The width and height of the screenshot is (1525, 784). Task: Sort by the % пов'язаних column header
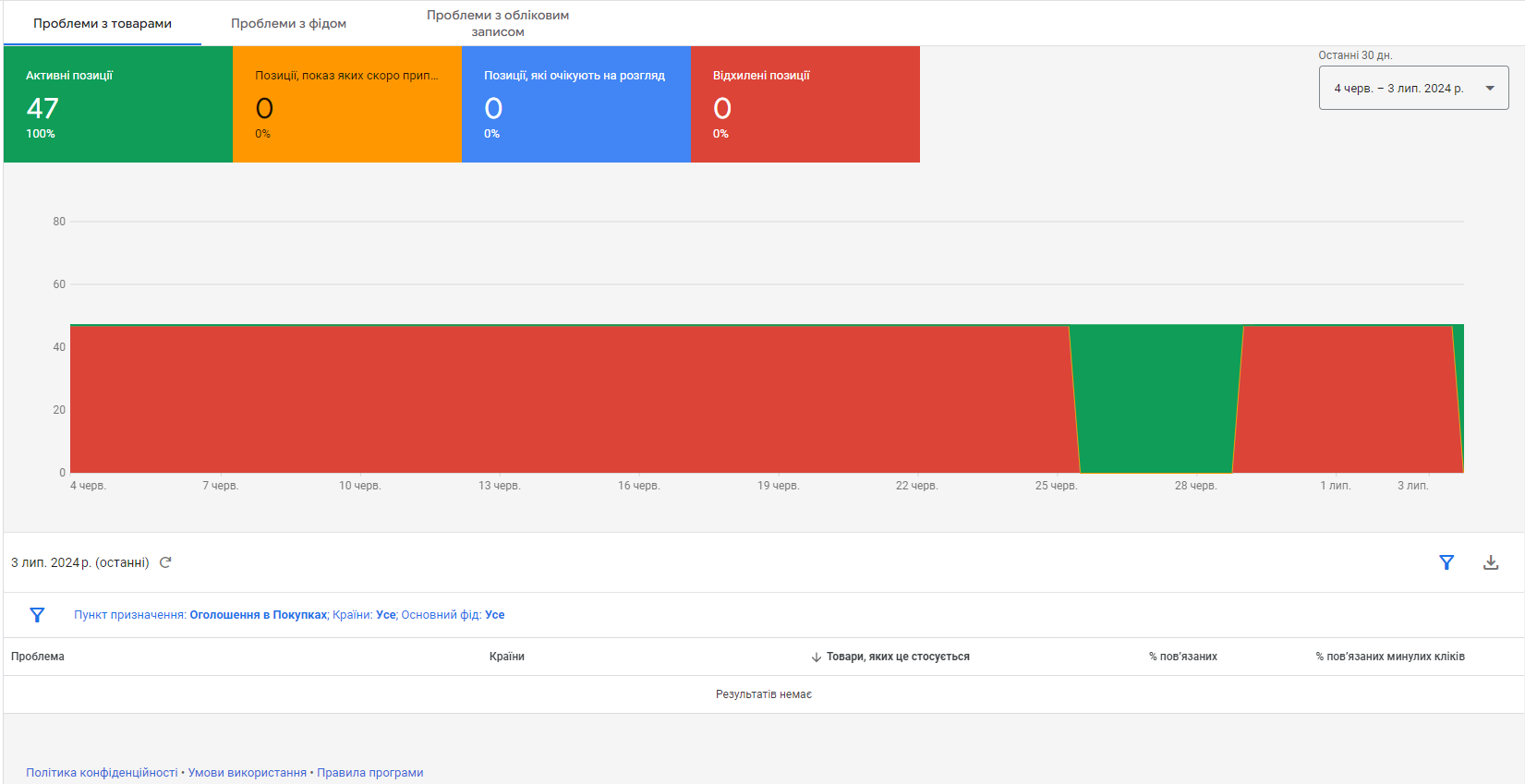pos(1182,657)
